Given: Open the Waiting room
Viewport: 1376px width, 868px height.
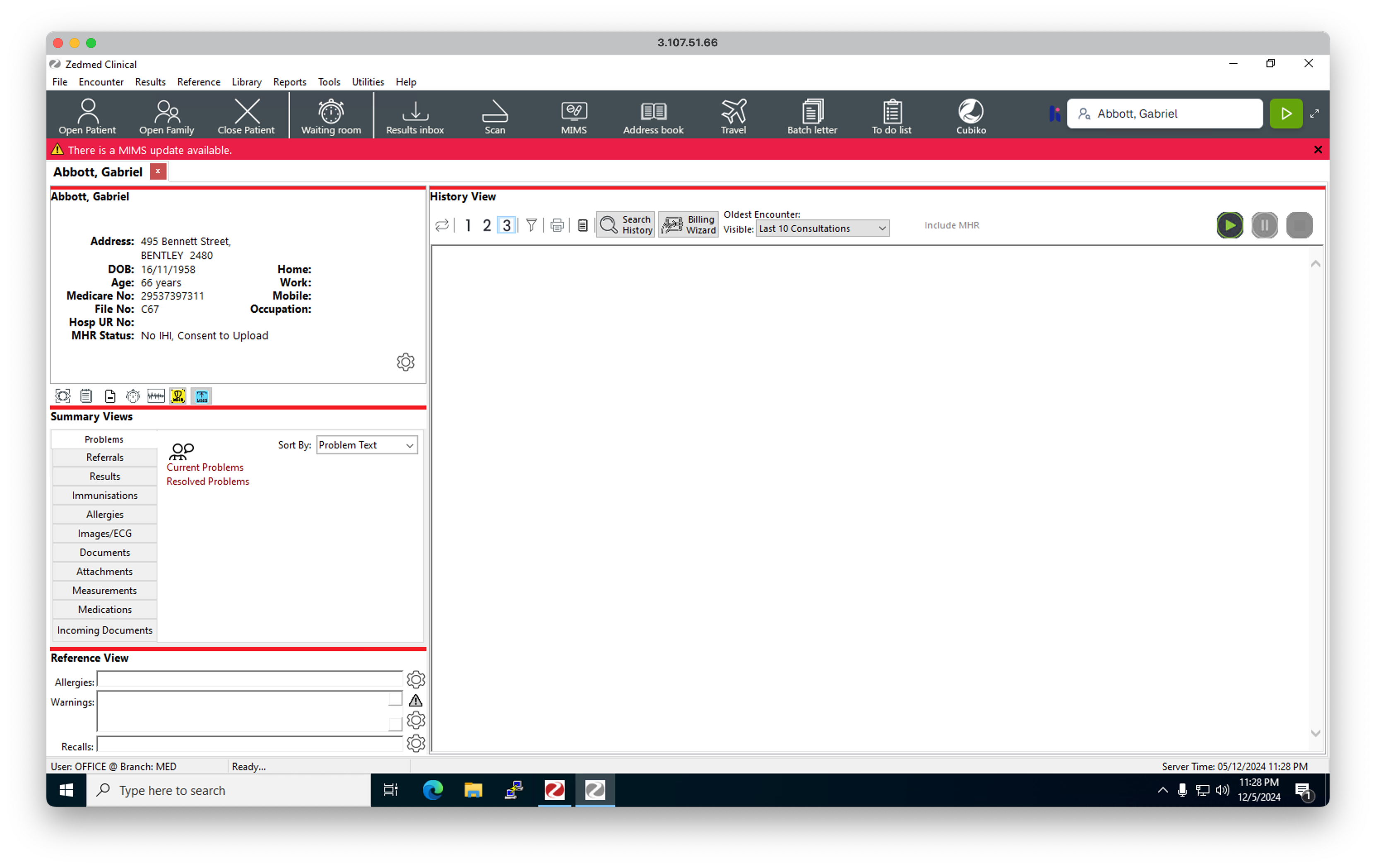Looking at the screenshot, I should (332, 116).
